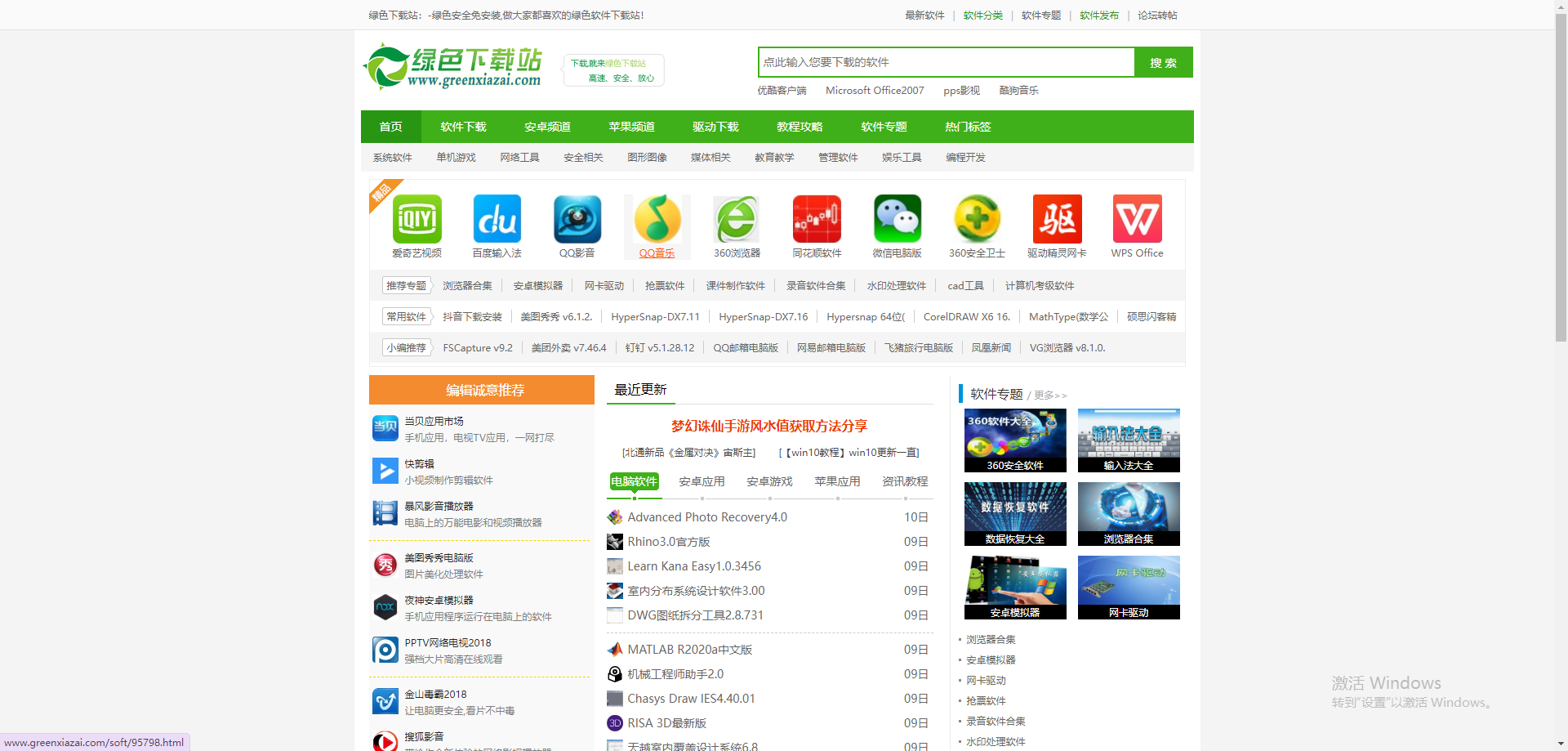1568x751 pixels.
Task: Click the QQ影音 icon
Action: (x=577, y=219)
